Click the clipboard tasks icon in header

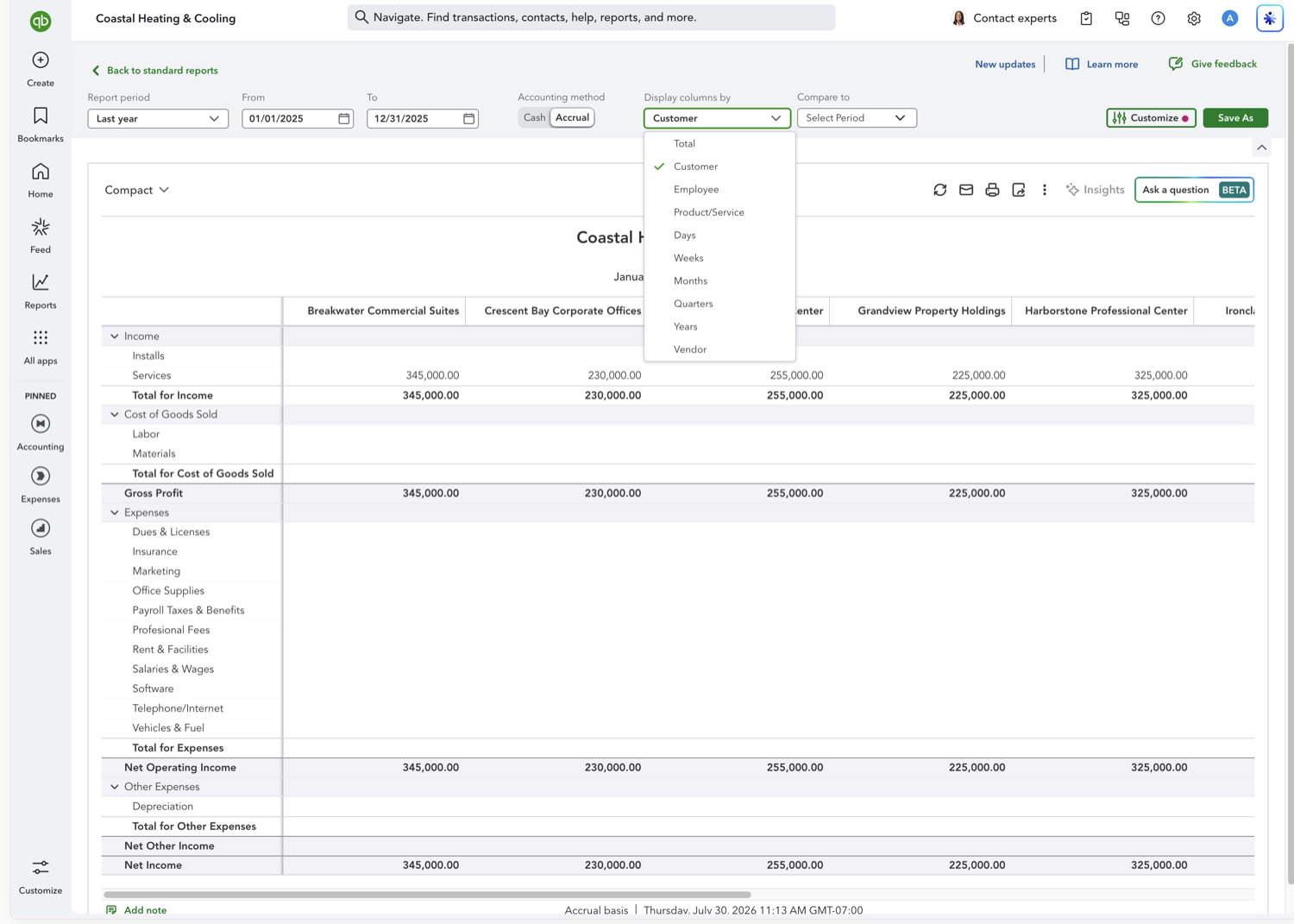click(1086, 18)
